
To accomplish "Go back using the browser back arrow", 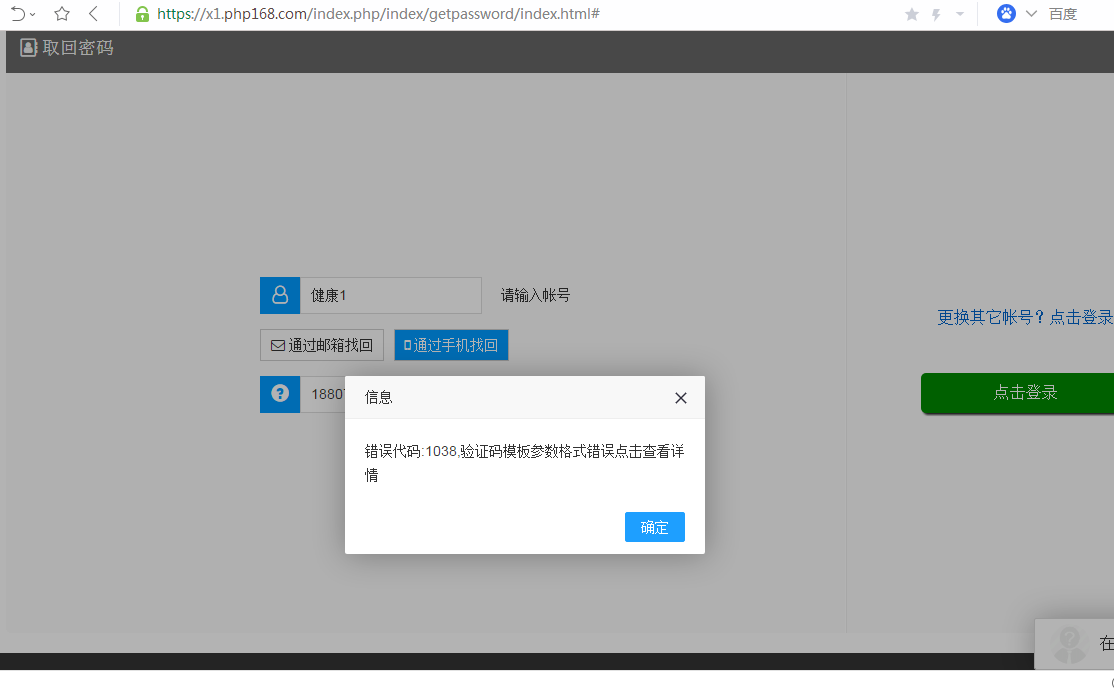I will tap(94, 14).
